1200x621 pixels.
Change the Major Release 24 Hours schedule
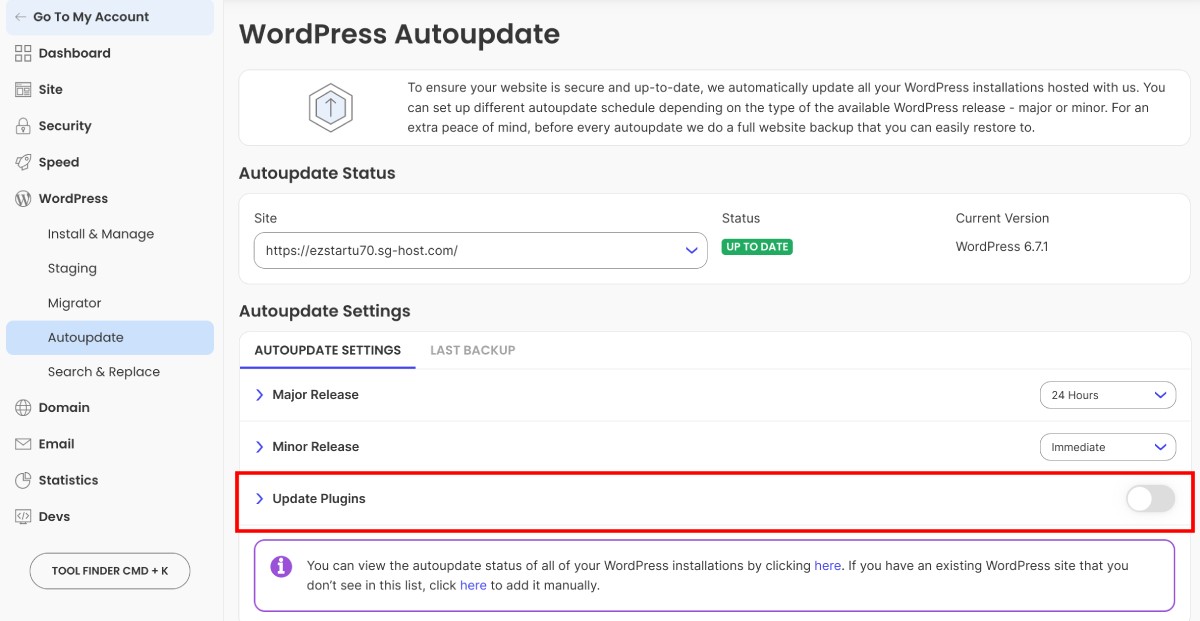pyautogui.click(x=1107, y=395)
